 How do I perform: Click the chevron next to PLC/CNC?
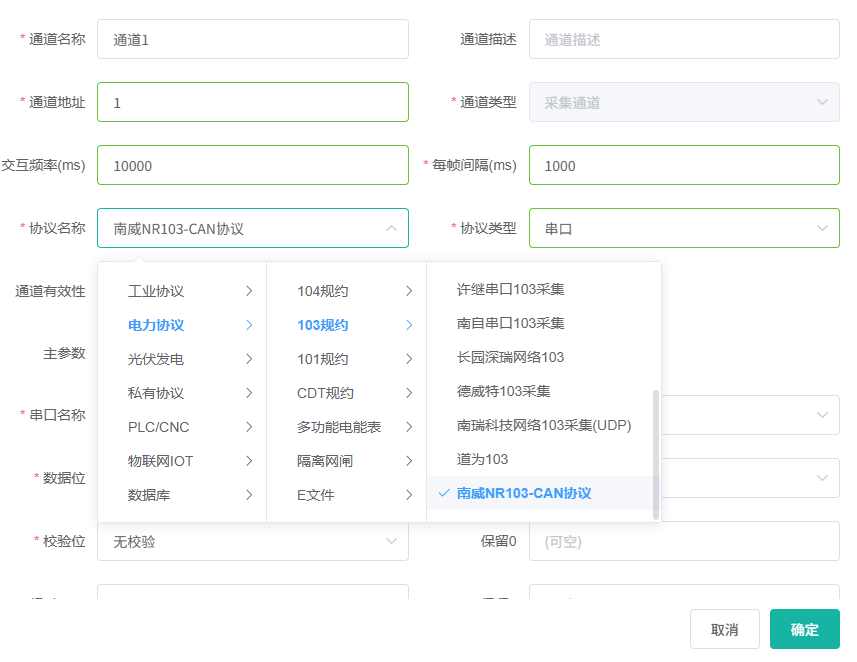[x=249, y=427]
